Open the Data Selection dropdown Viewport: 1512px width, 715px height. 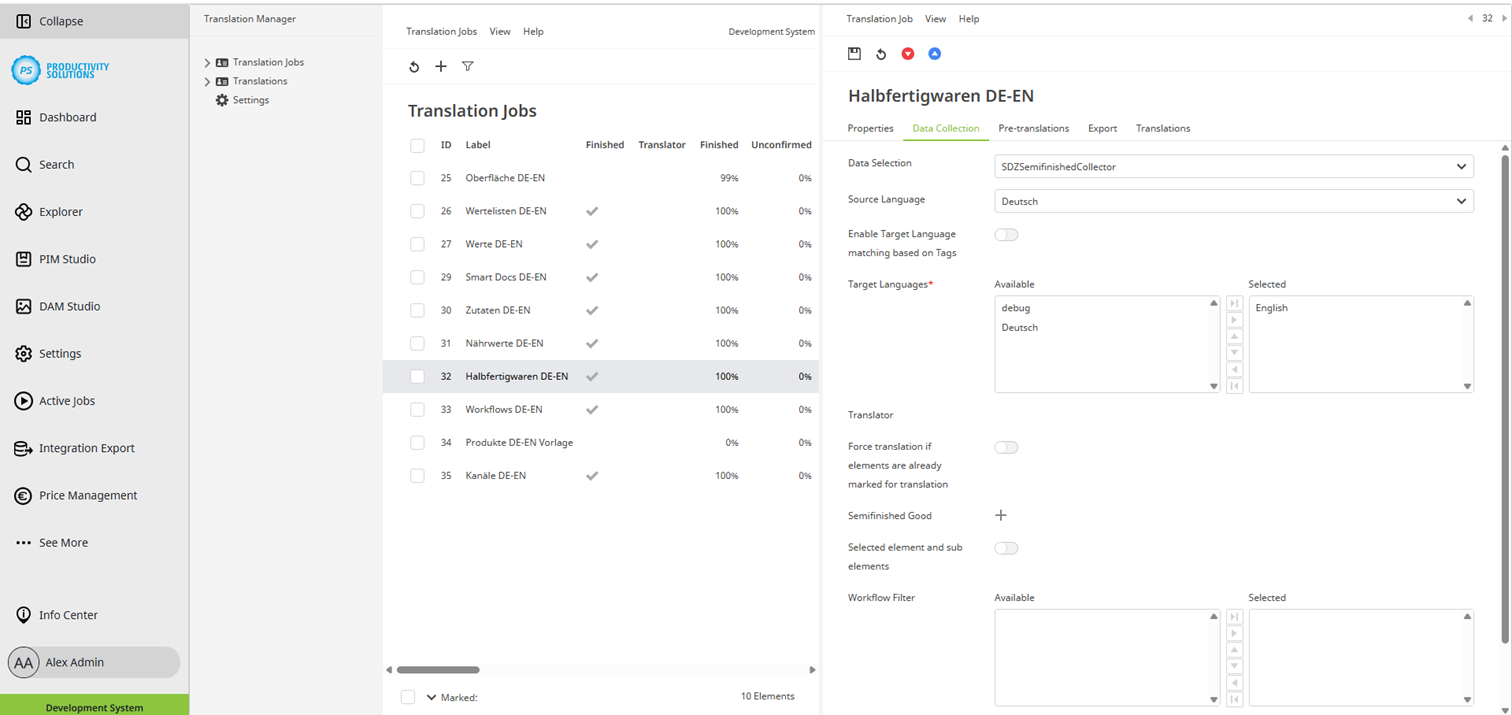pos(1233,166)
